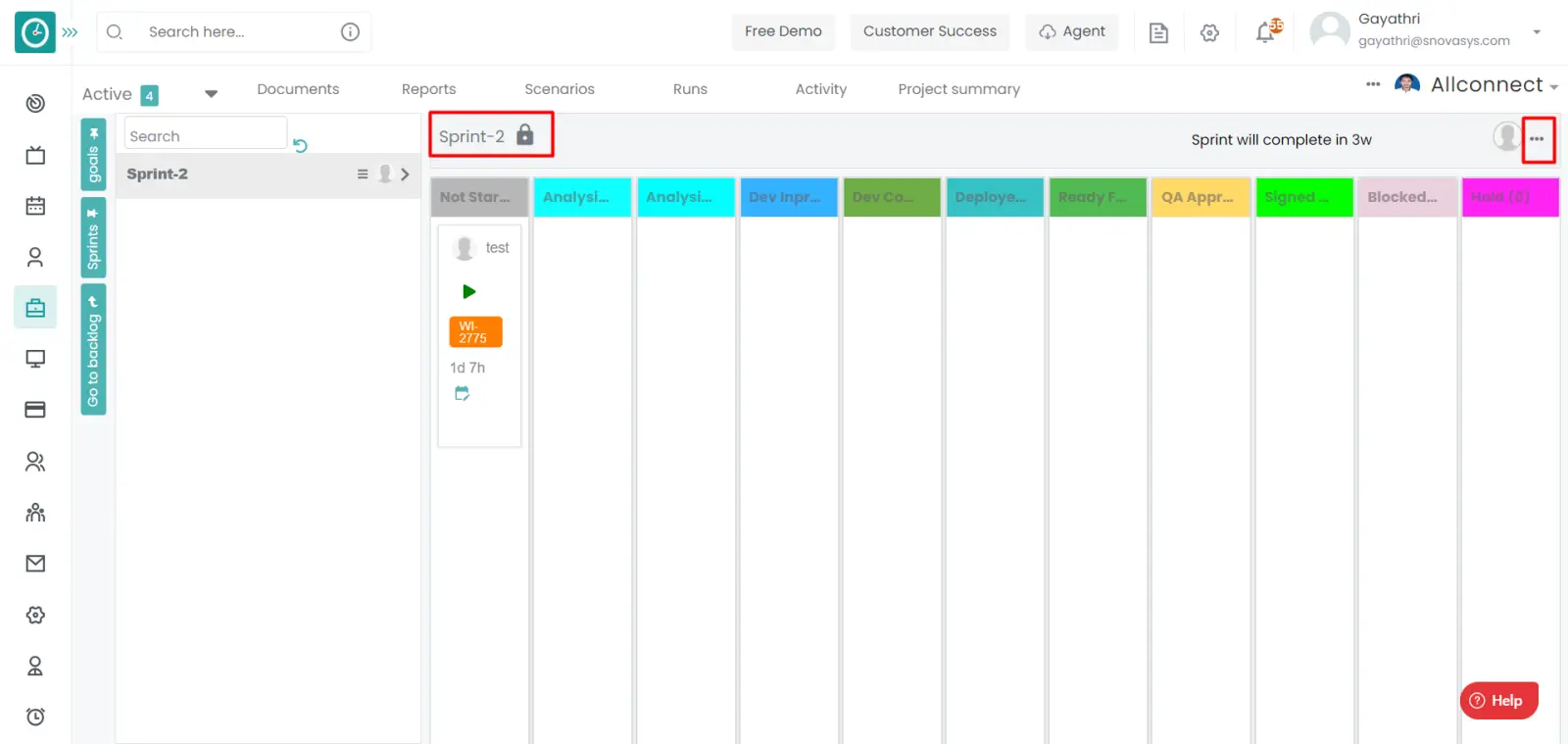
Task: Open the Active status dropdown arrow
Action: (x=211, y=94)
